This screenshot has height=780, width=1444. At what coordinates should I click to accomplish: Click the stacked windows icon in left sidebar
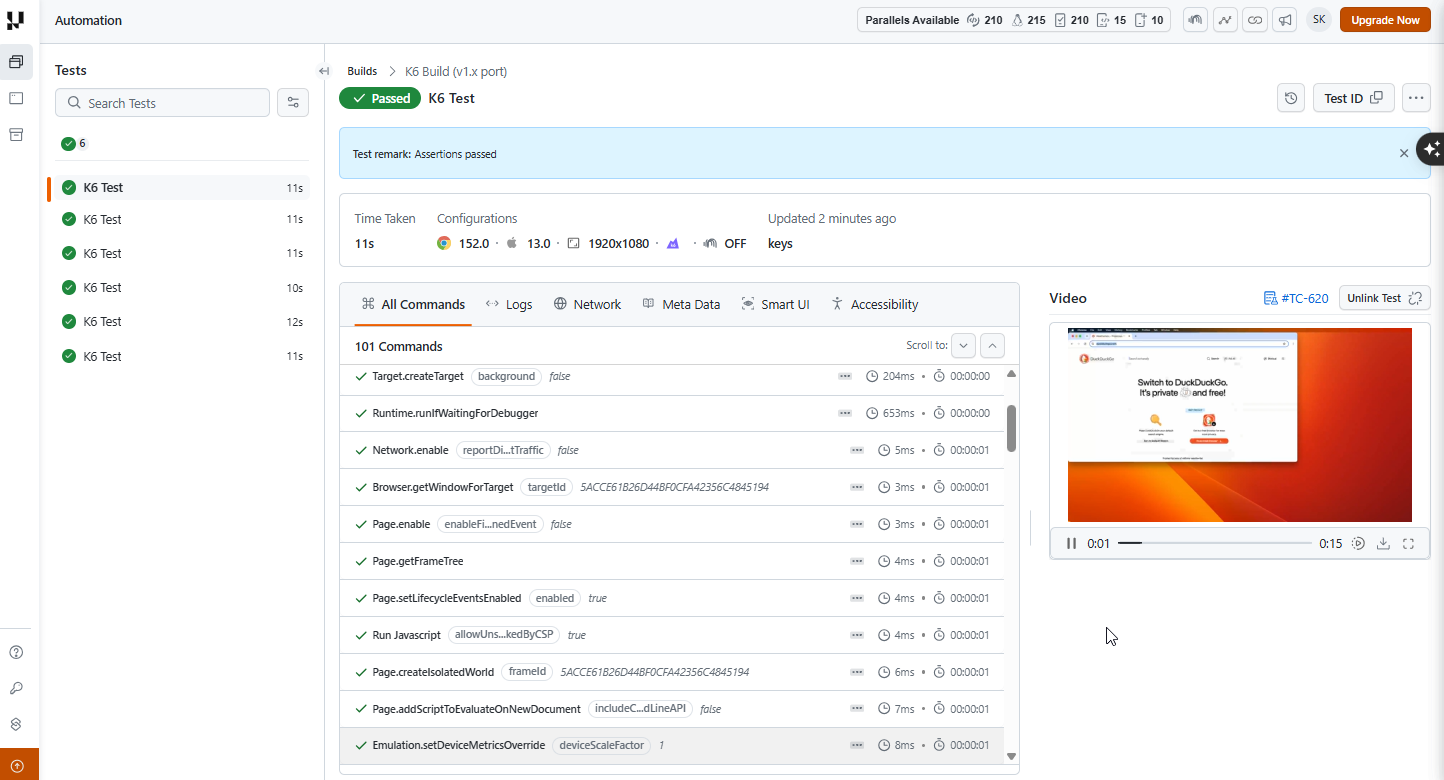point(16,62)
